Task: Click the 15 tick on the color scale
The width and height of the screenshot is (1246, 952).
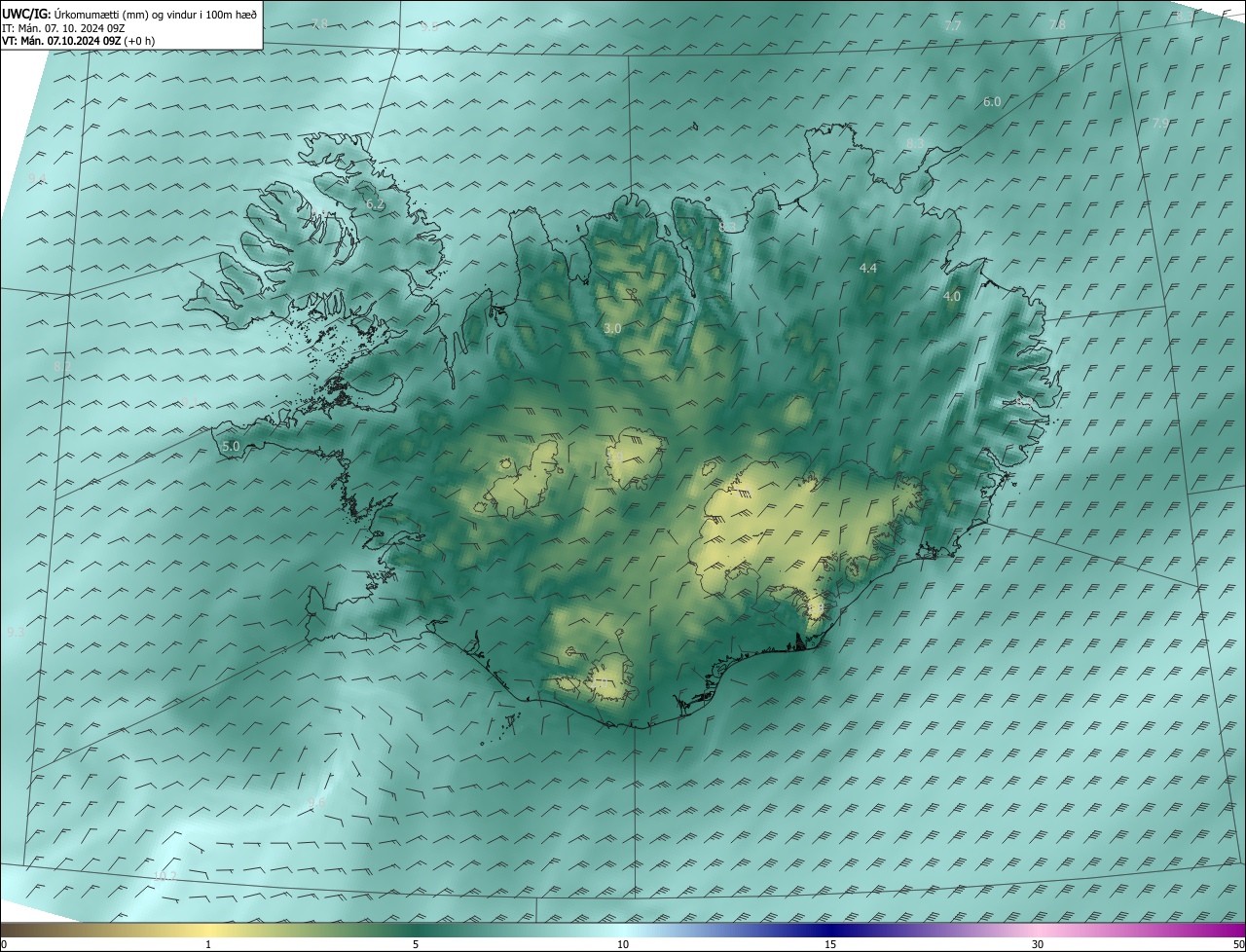Action: [830, 944]
